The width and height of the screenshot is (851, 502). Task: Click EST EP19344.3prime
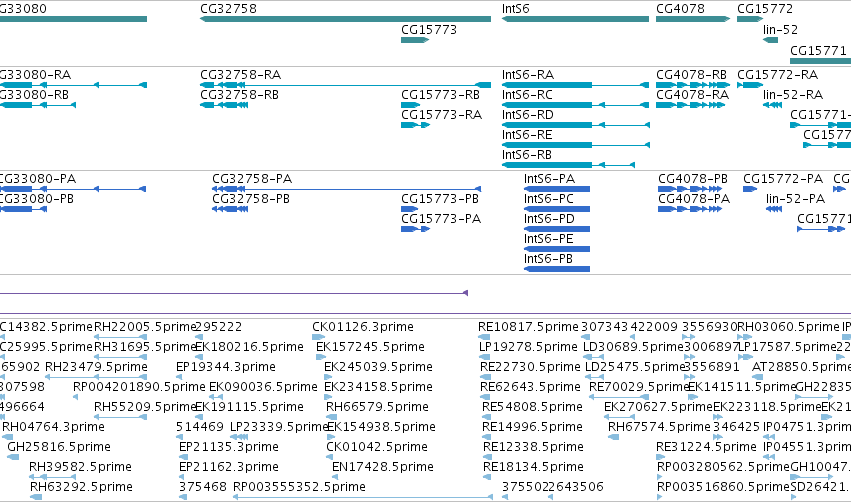tap(179, 377)
